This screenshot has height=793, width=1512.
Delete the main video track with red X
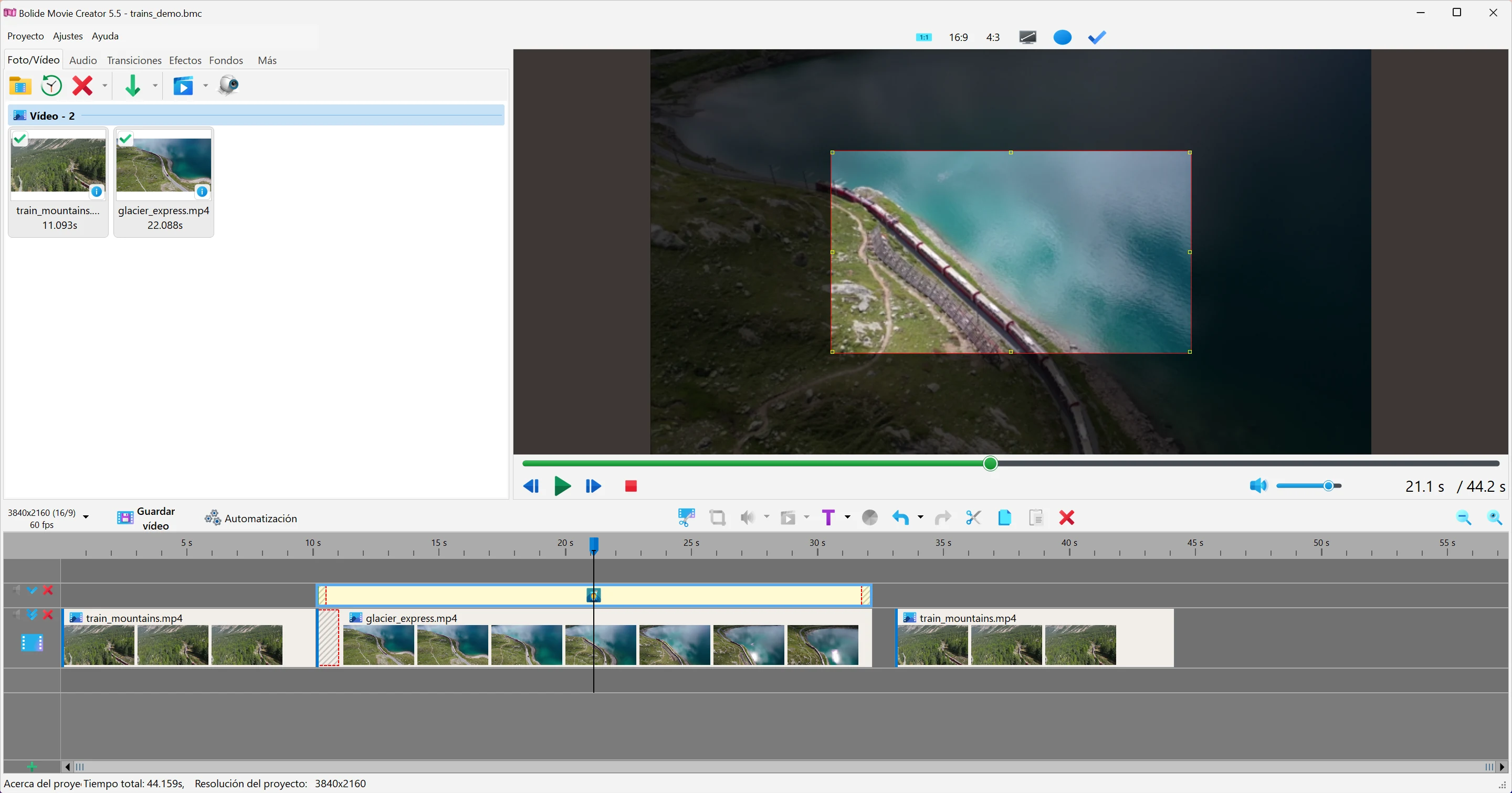(x=48, y=615)
